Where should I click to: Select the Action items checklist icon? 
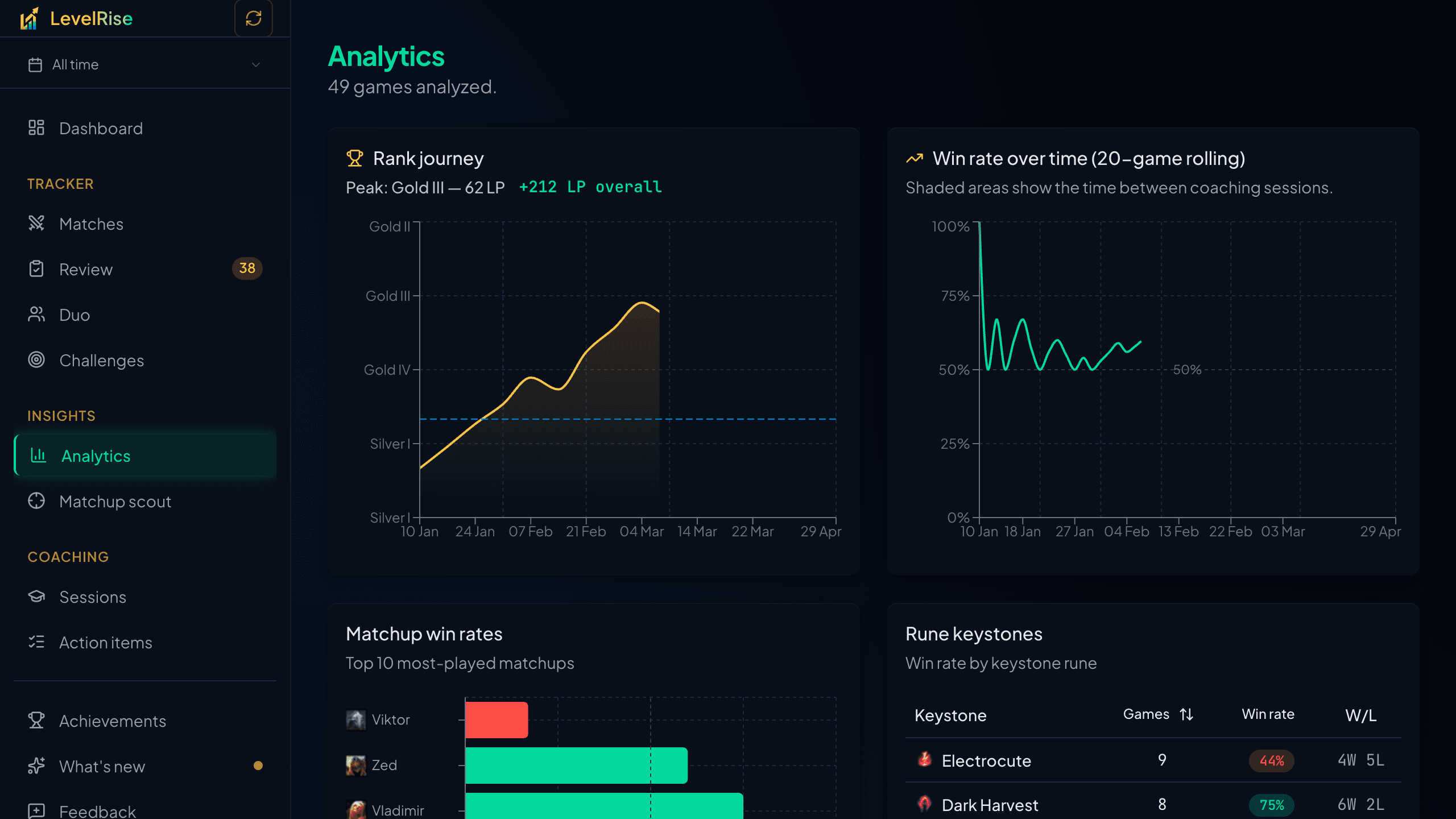click(x=36, y=642)
